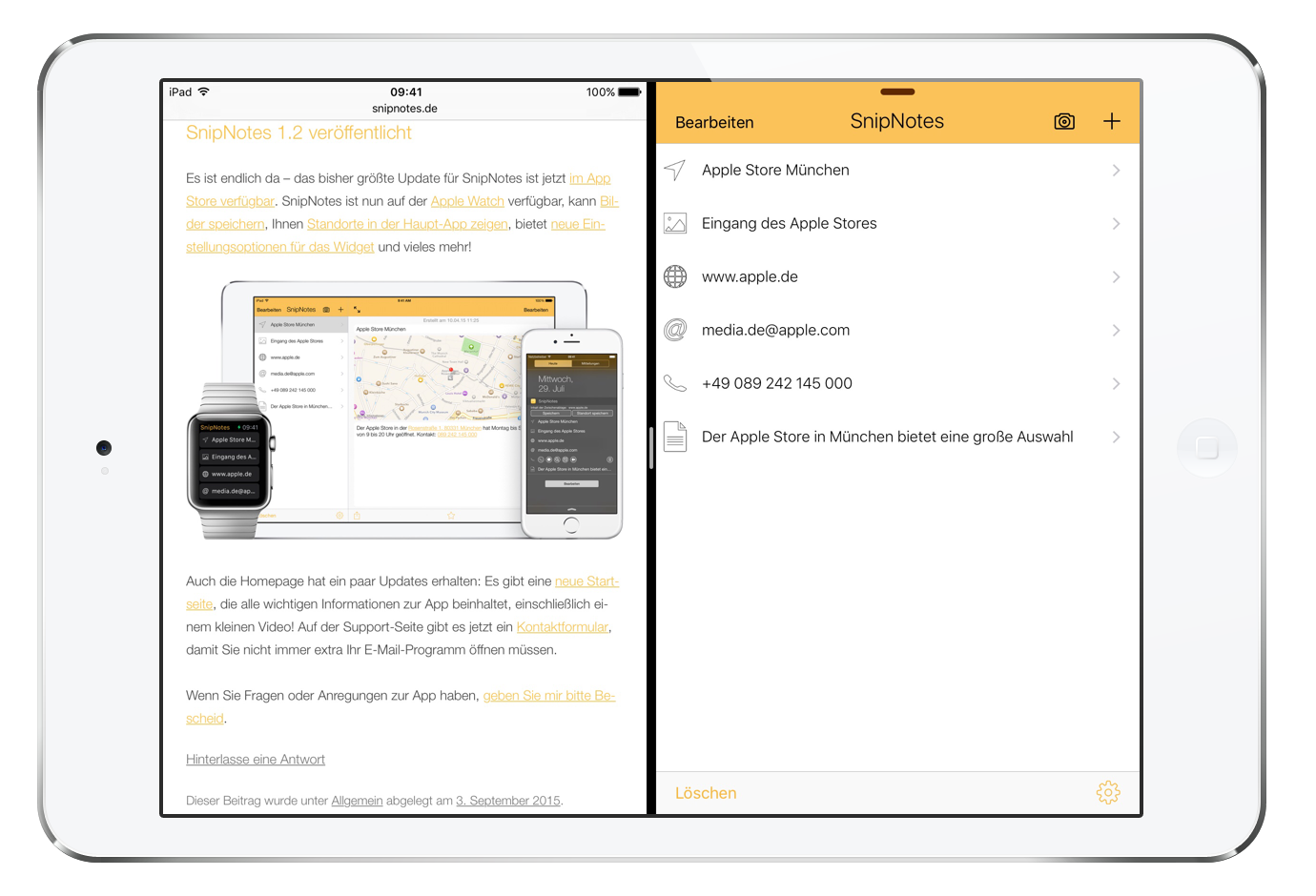Open chevron for phone number row
The width and height of the screenshot is (1316, 896).
click(x=1116, y=383)
